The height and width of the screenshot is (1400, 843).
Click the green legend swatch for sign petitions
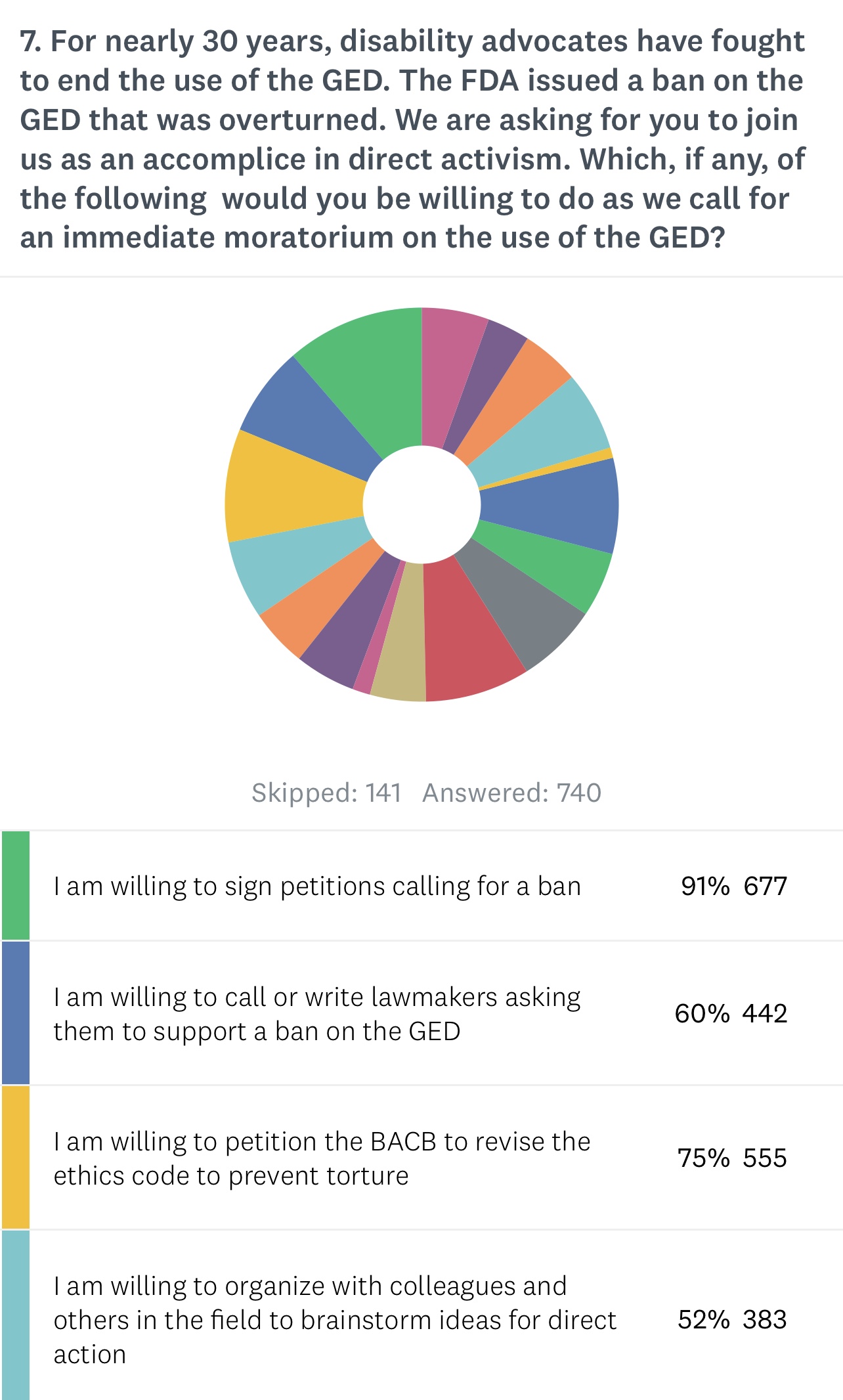16,885
